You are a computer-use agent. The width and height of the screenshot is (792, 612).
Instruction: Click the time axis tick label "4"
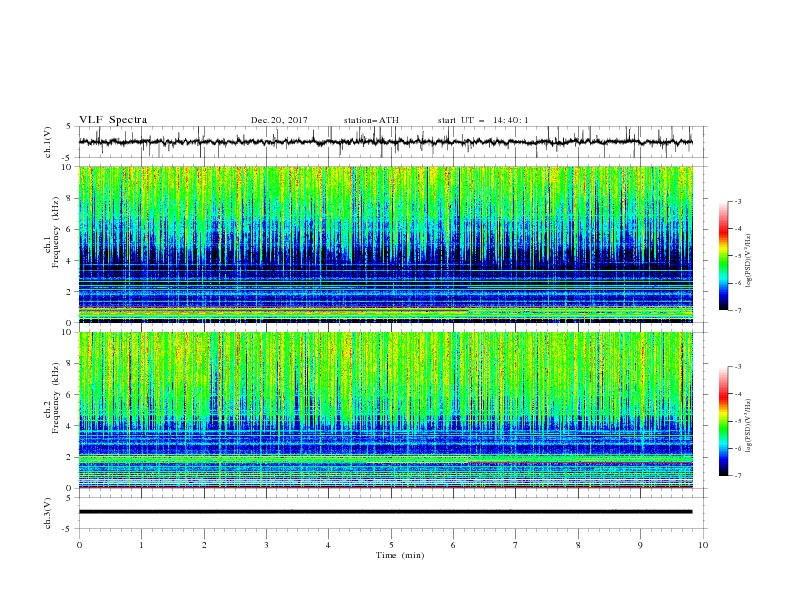328,545
